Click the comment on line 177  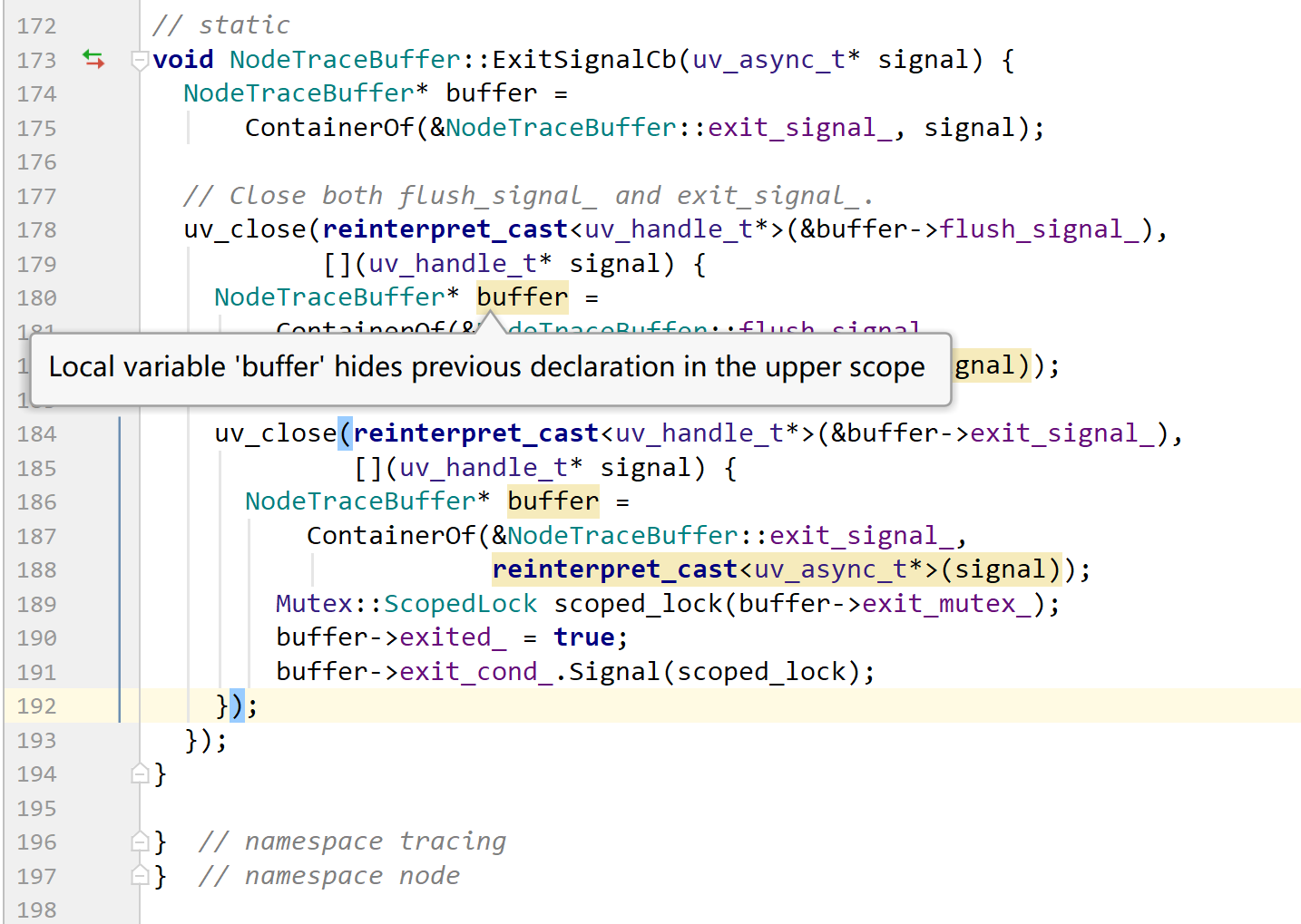coord(528,196)
